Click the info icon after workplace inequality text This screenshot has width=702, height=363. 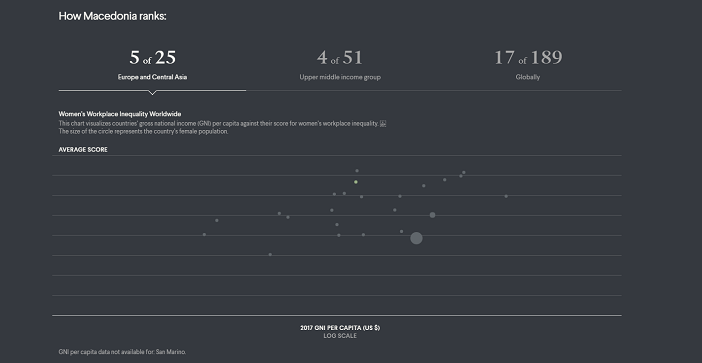point(383,124)
